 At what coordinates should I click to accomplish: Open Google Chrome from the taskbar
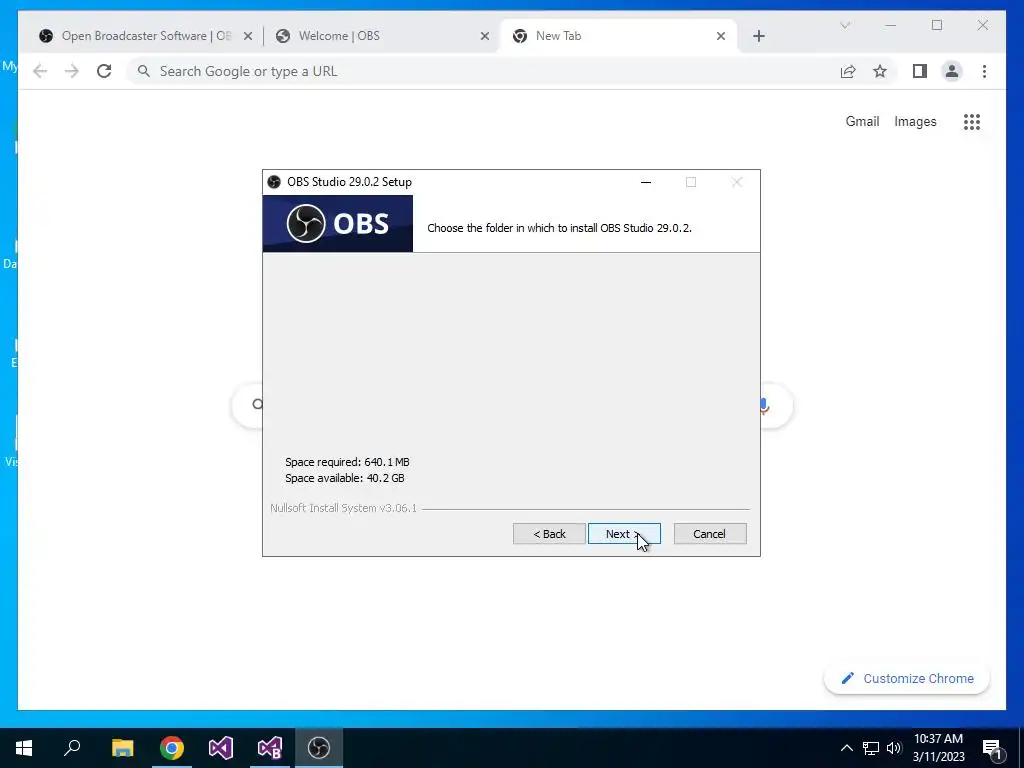[172, 748]
